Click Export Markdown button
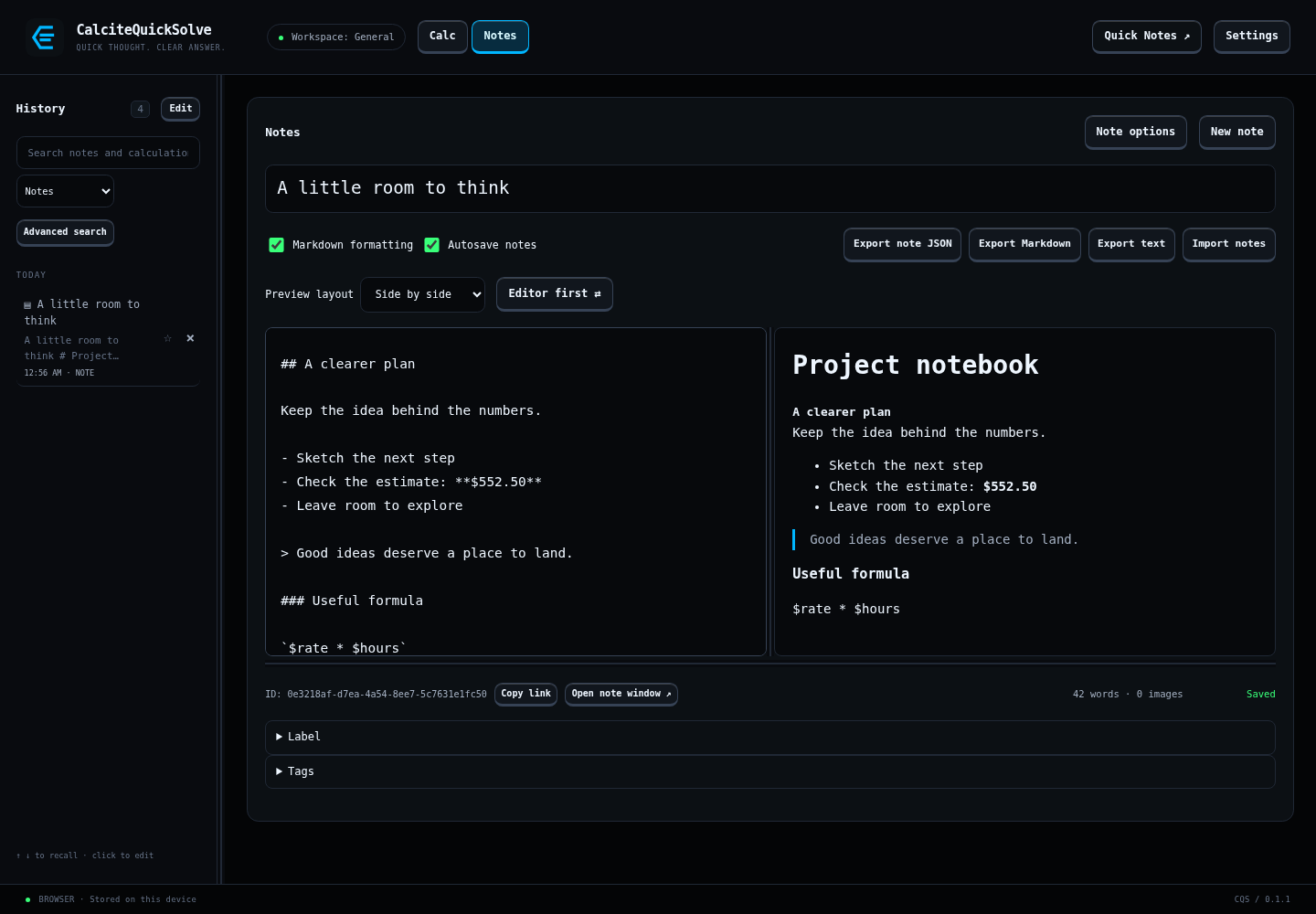1316x914 pixels. click(x=1024, y=244)
